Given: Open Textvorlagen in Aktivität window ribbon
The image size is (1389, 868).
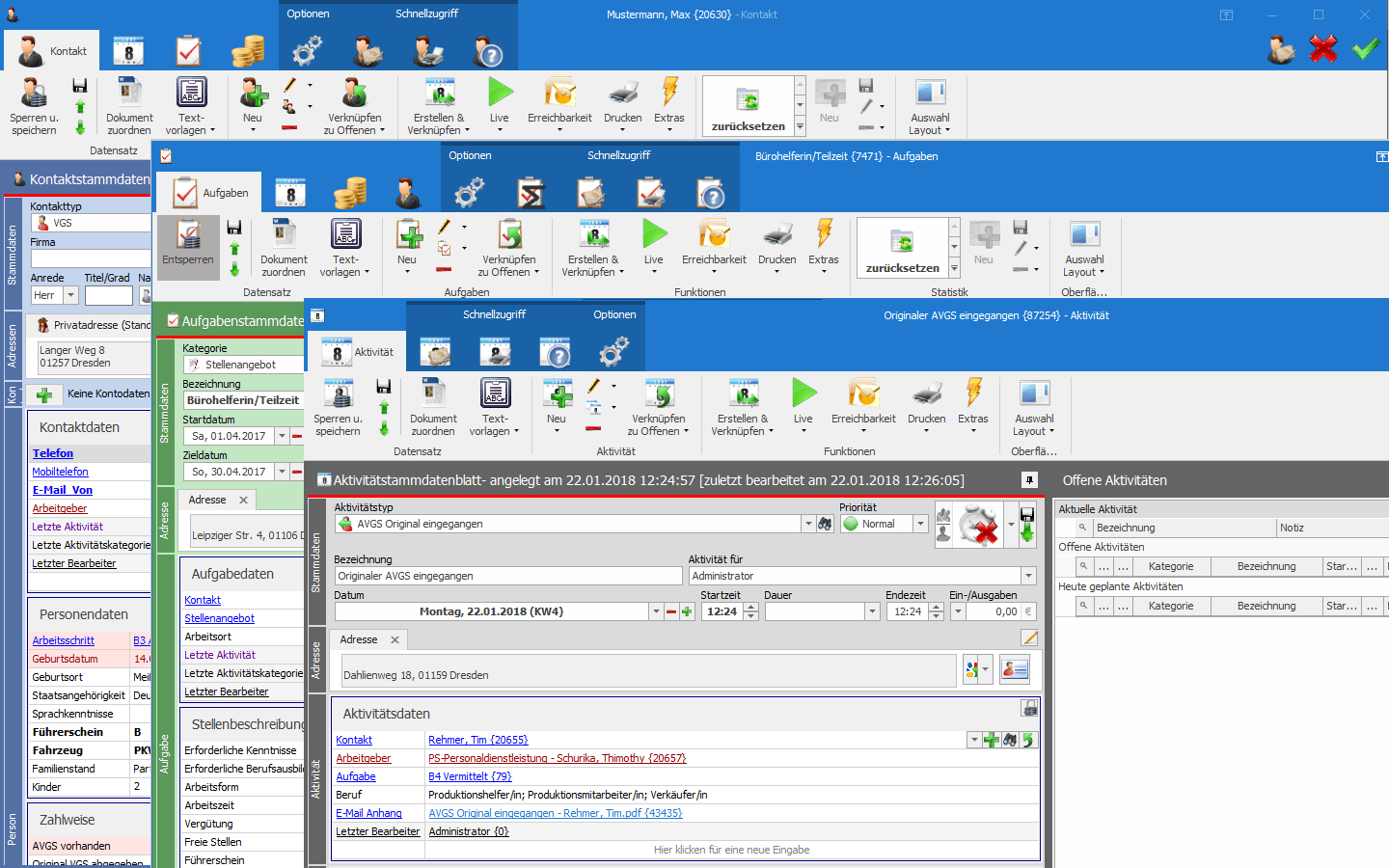Looking at the screenshot, I should [495, 407].
